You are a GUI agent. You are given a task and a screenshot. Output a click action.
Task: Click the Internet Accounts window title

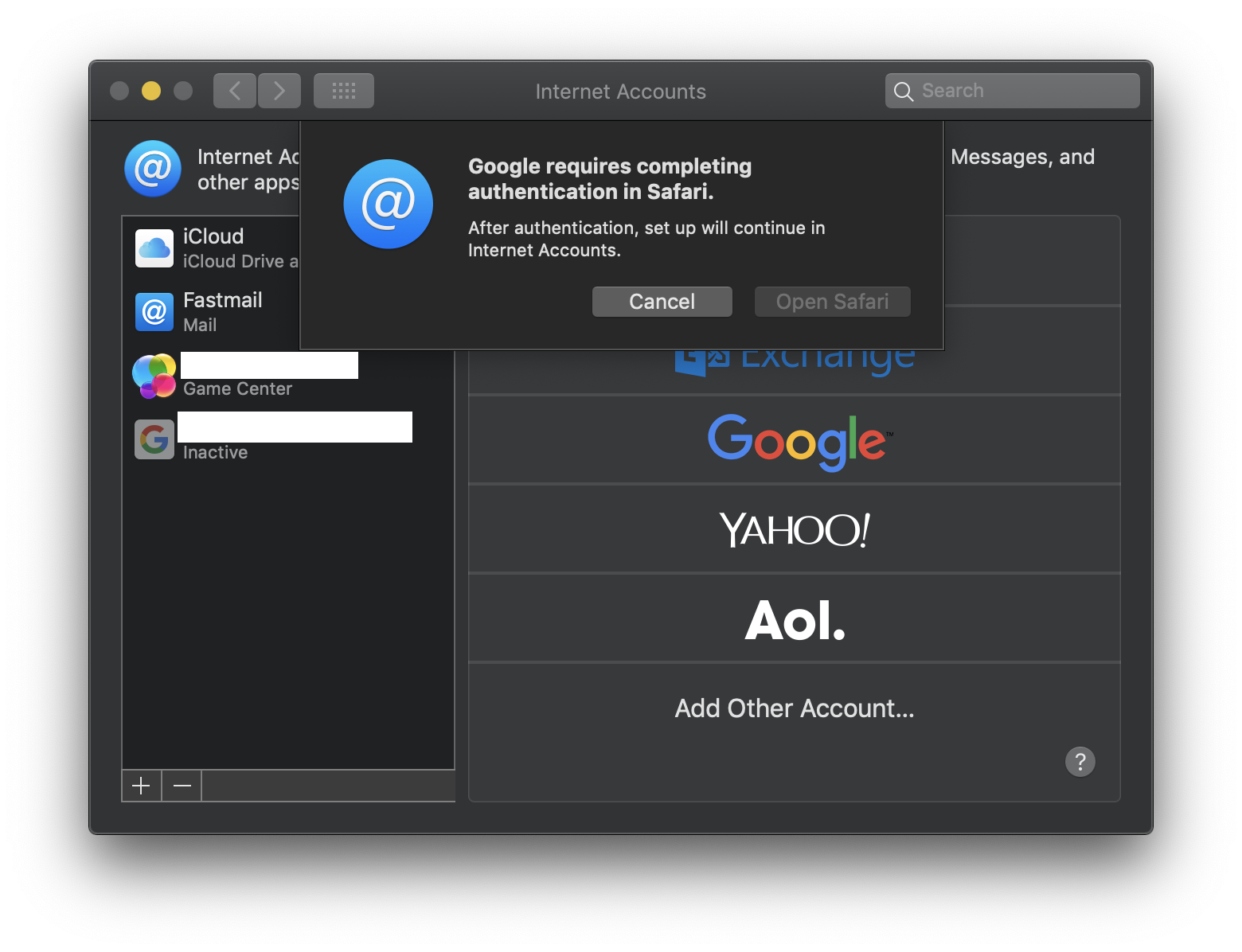pos(621,92)
